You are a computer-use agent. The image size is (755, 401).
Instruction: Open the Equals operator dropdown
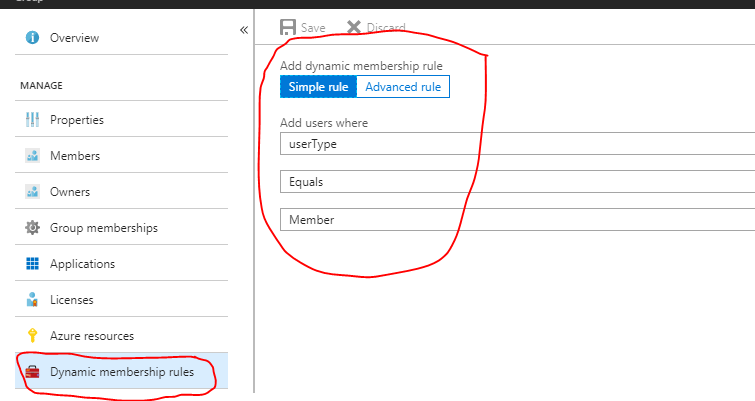coord(516,182)
